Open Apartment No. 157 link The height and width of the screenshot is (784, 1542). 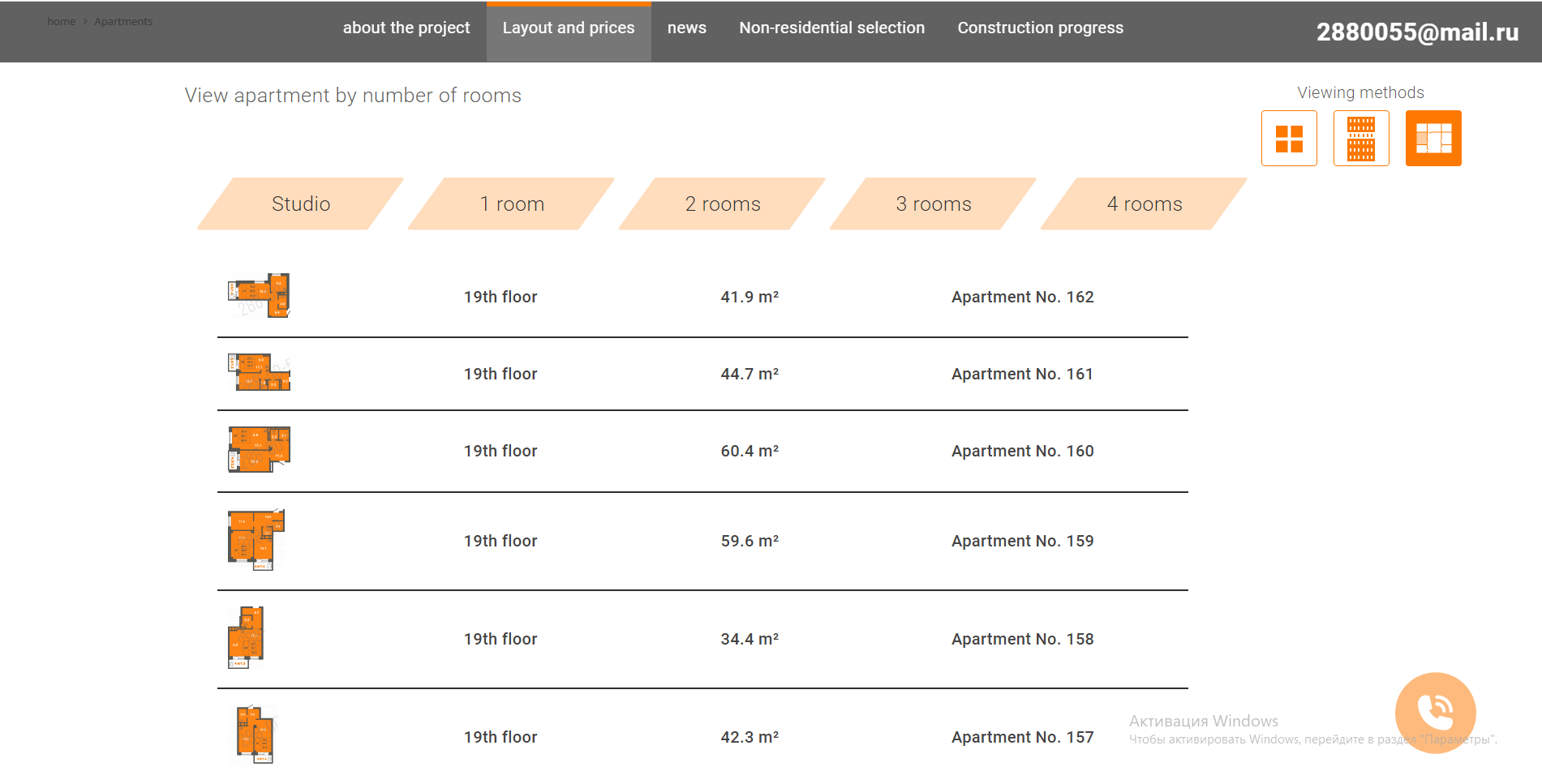(x=1022, y=737)
